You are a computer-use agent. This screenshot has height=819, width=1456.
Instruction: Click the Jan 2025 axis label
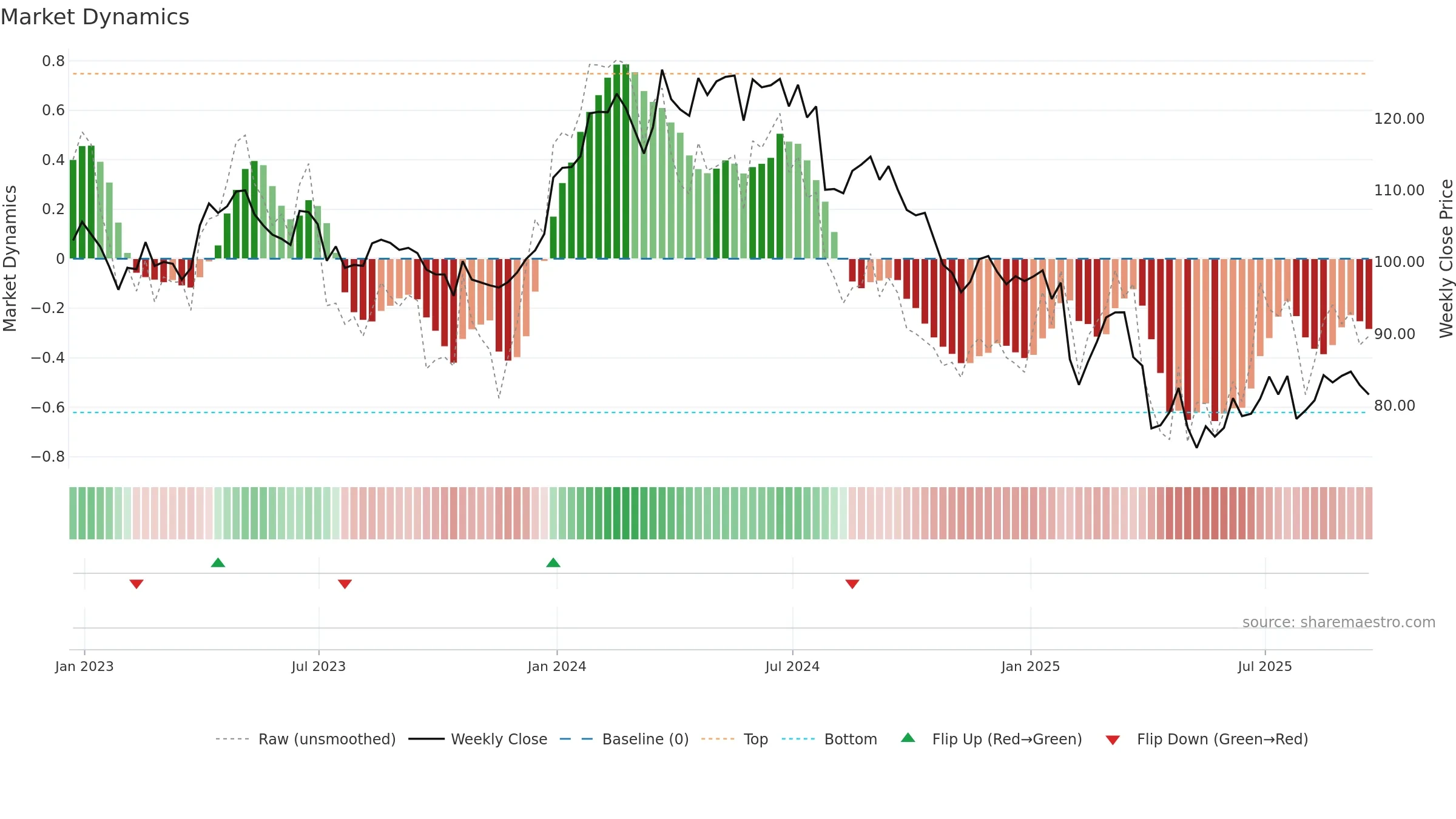[x=1031, y=666]
